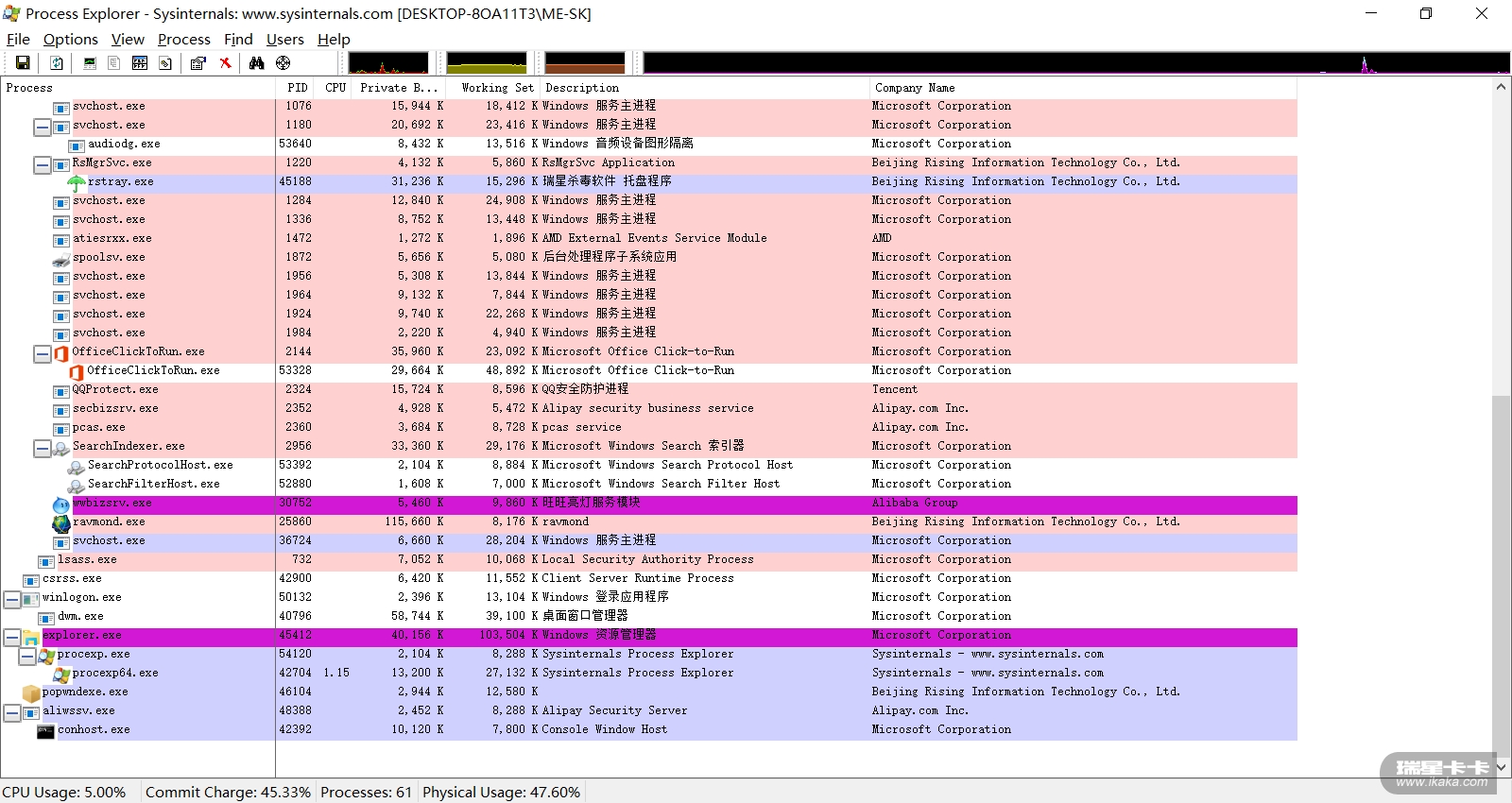Viewport: 1512px width, 803px height.
Task: Click the SearchIndexer.exe magnifier icon
Action: click(x=61, y=447)
